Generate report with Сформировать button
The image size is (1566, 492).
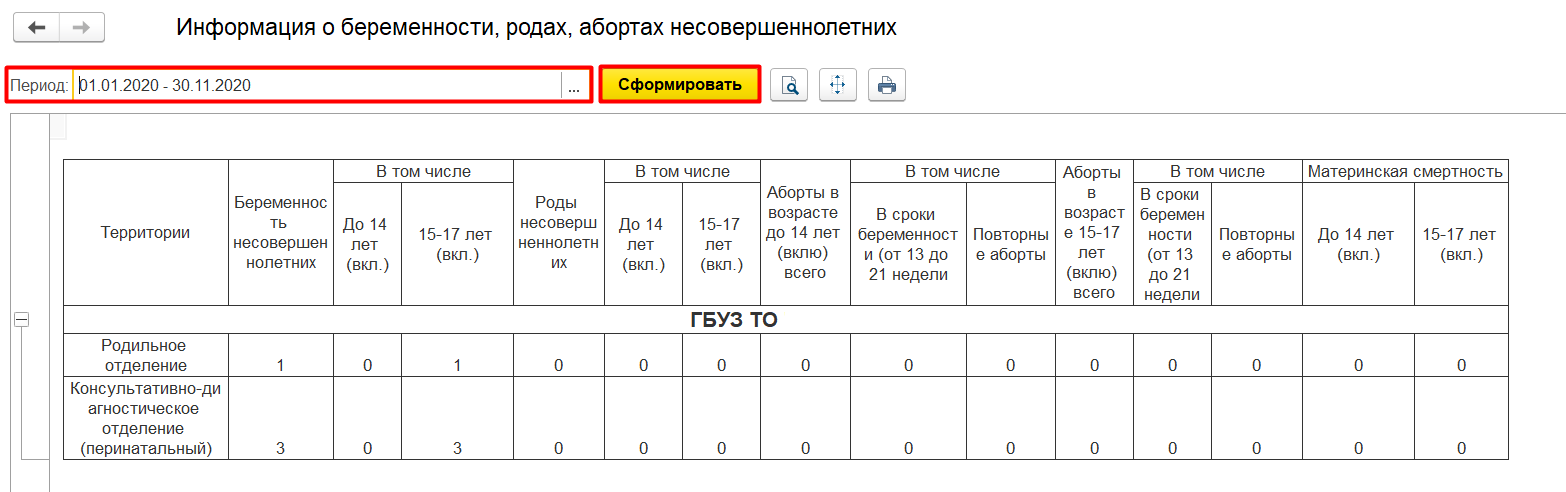point(680,85)
